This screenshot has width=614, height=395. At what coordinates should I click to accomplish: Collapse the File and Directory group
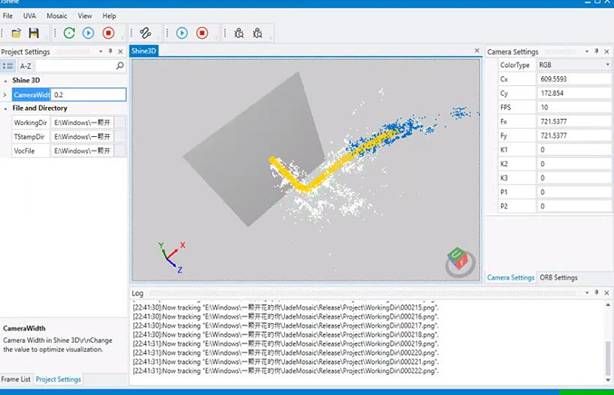[x=5, y=108]
